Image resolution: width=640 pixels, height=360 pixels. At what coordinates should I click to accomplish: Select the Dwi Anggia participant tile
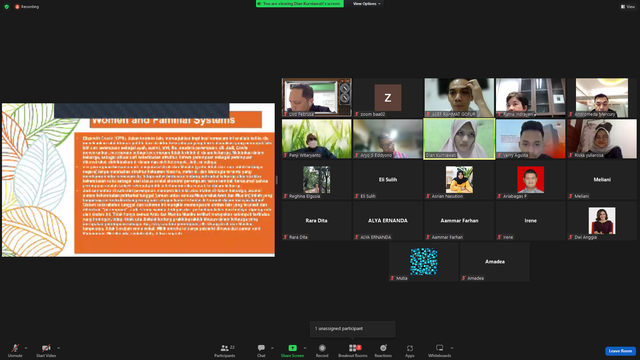[x=602, y=221]
